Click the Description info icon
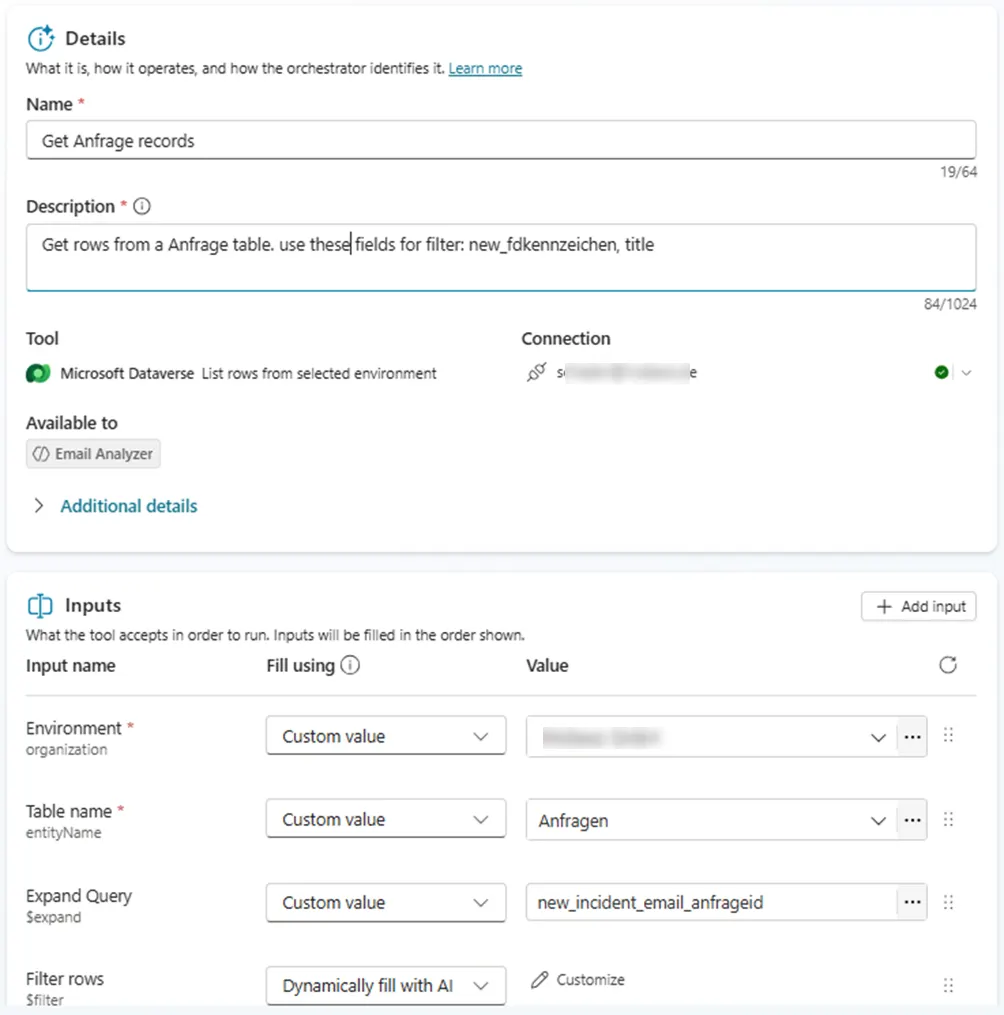This screenshot has height=1015, width=1004. pyautogui.click(x=142, y=207)
